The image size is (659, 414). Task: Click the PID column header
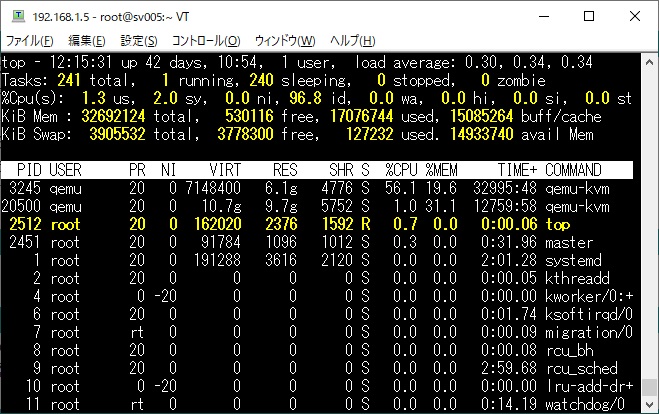tap(29, 170)
